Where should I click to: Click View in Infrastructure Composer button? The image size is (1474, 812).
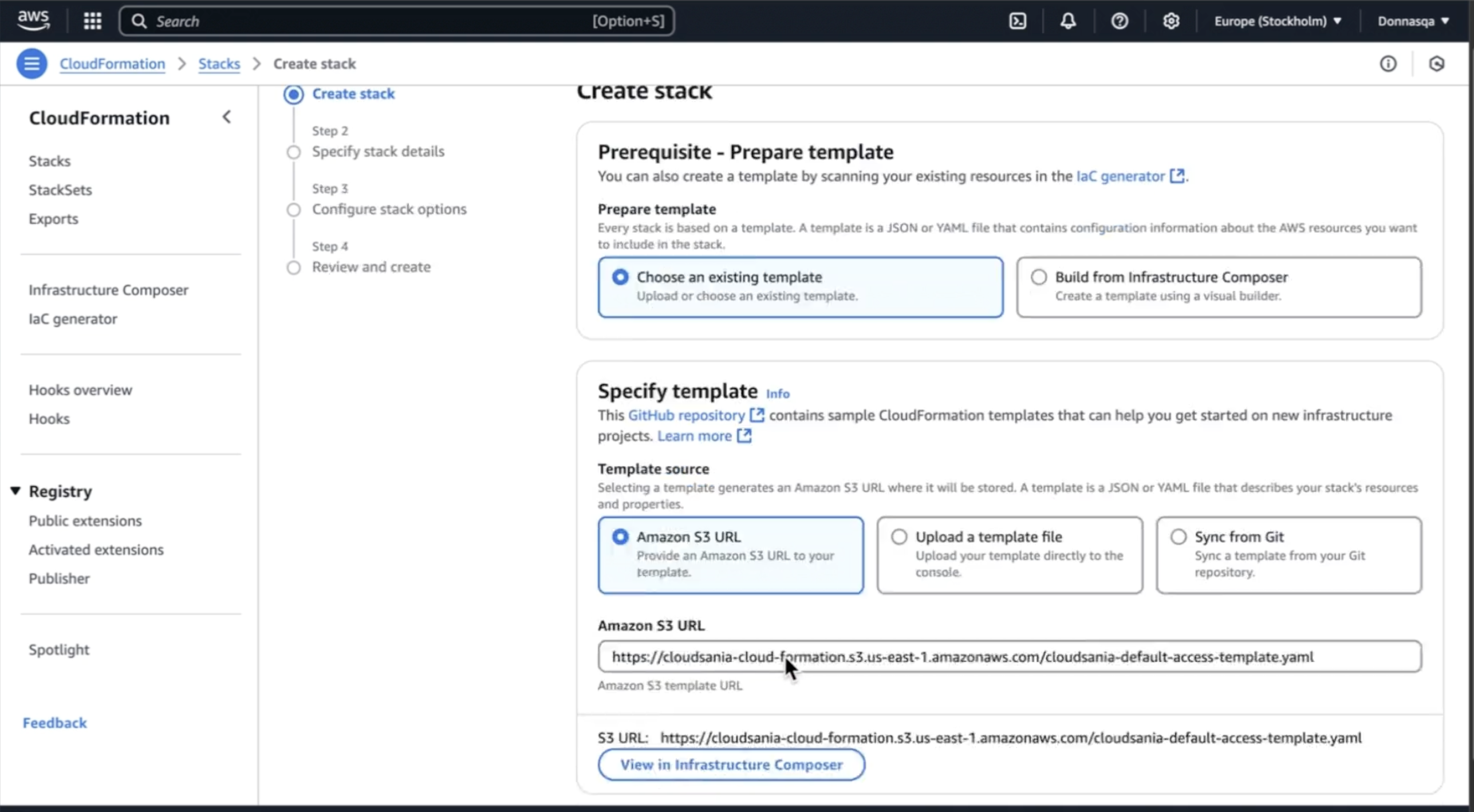(731, 764)
